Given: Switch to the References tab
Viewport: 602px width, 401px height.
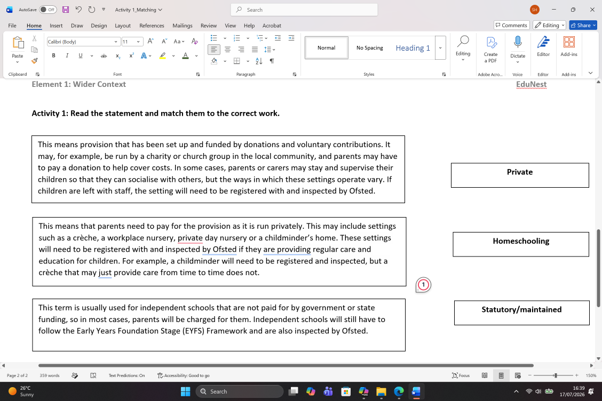Looking at the screenshot, I should [152, 26].
